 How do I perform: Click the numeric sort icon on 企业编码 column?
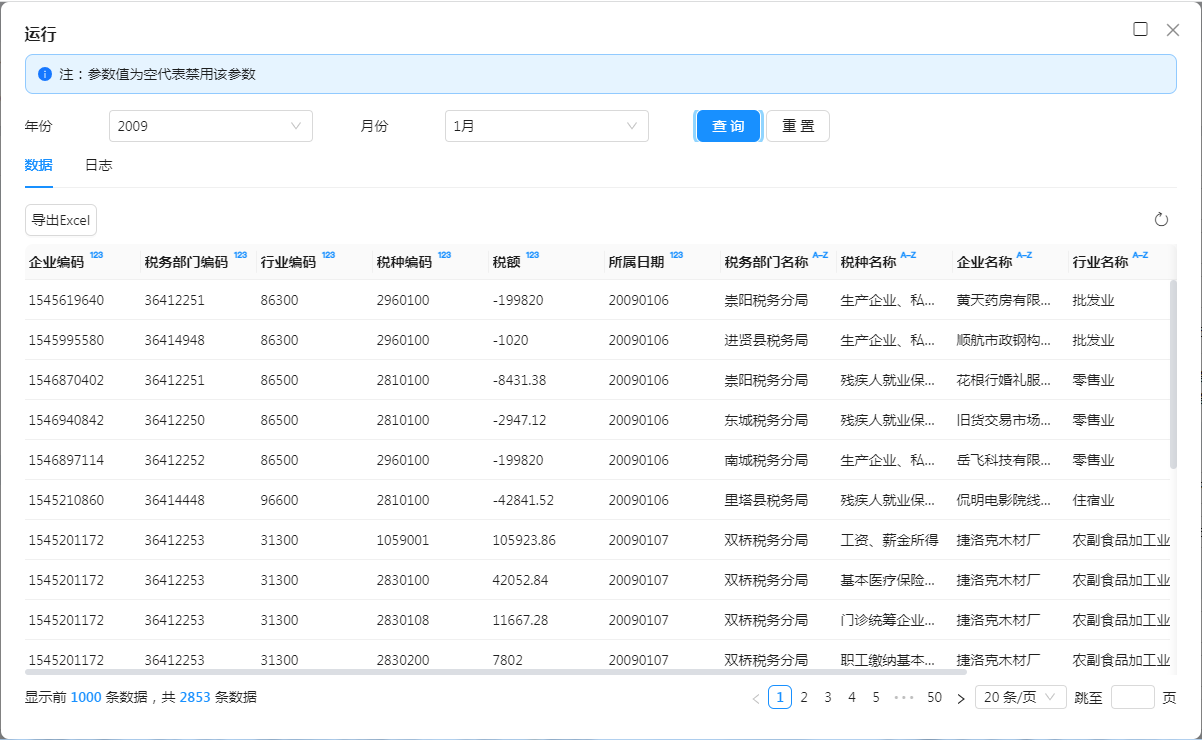click(x=96, y=256)
